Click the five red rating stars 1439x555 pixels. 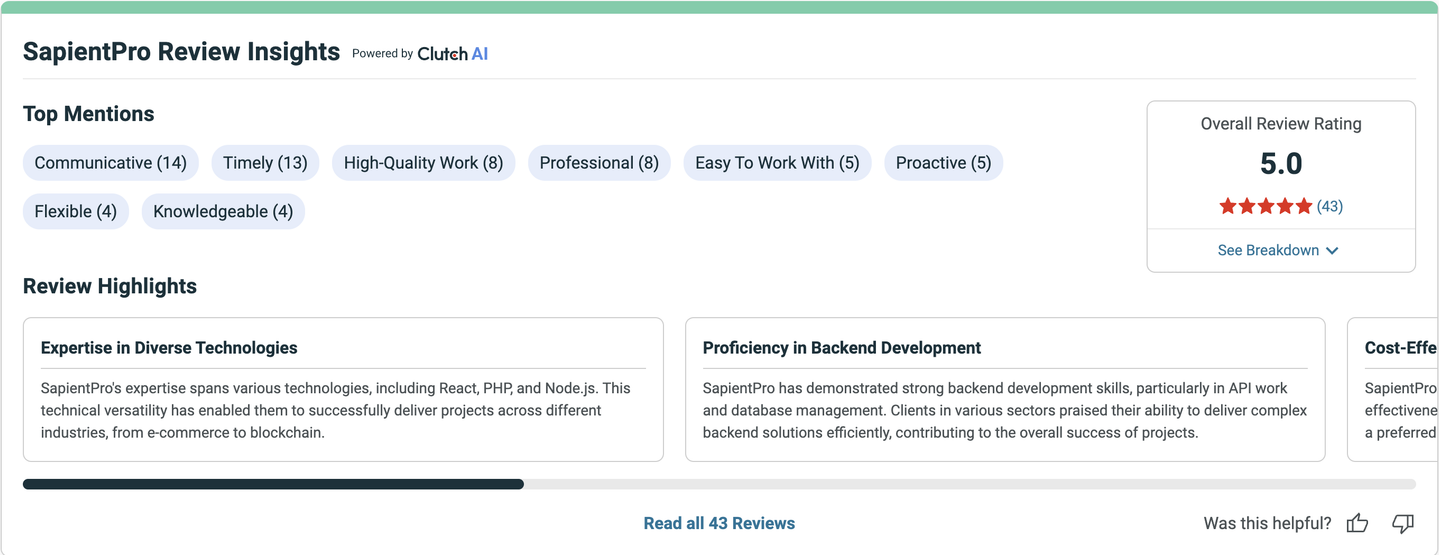[x=1265, y=206]
